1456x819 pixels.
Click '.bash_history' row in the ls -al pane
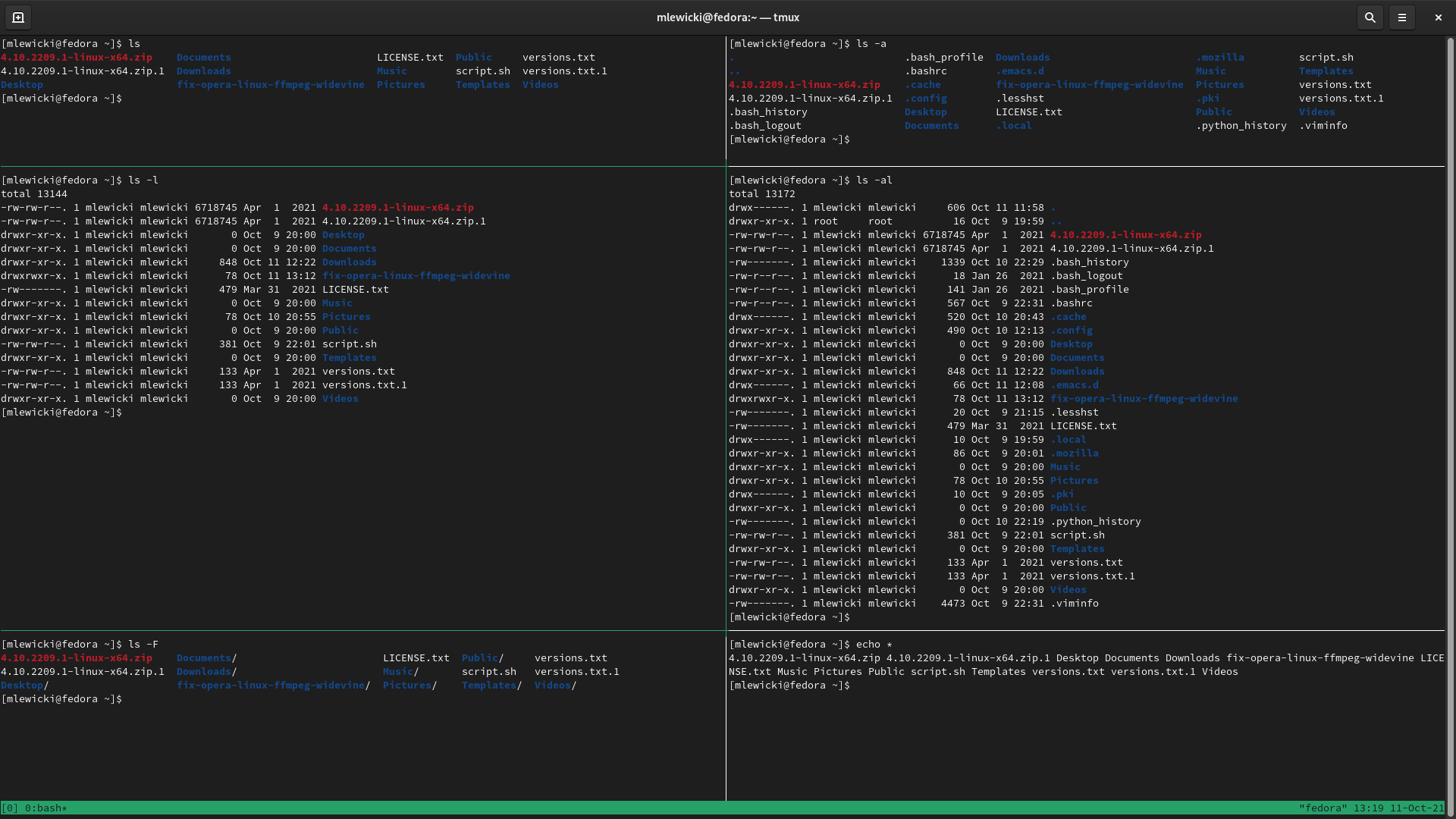[x=929, y=262]
